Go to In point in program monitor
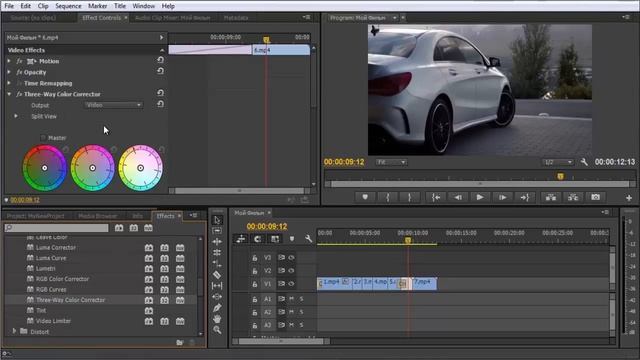 tap(436, 198)
